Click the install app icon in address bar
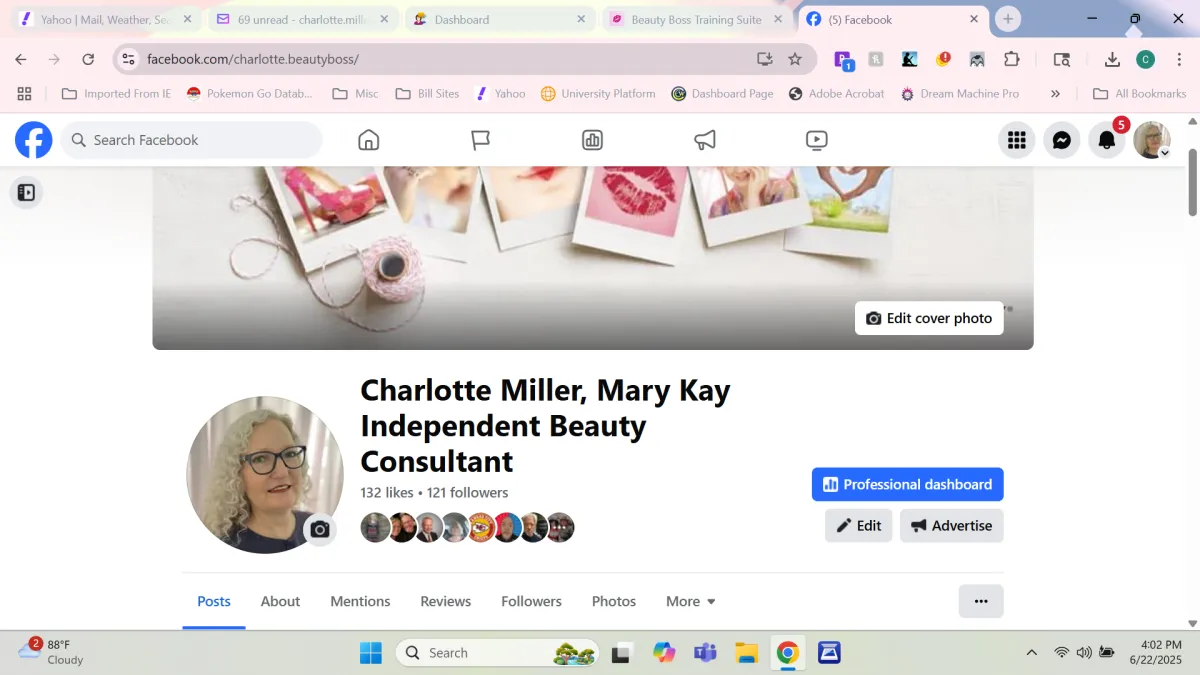The height and width of the screenshot is (675, 1200). [x=765, y=59]
